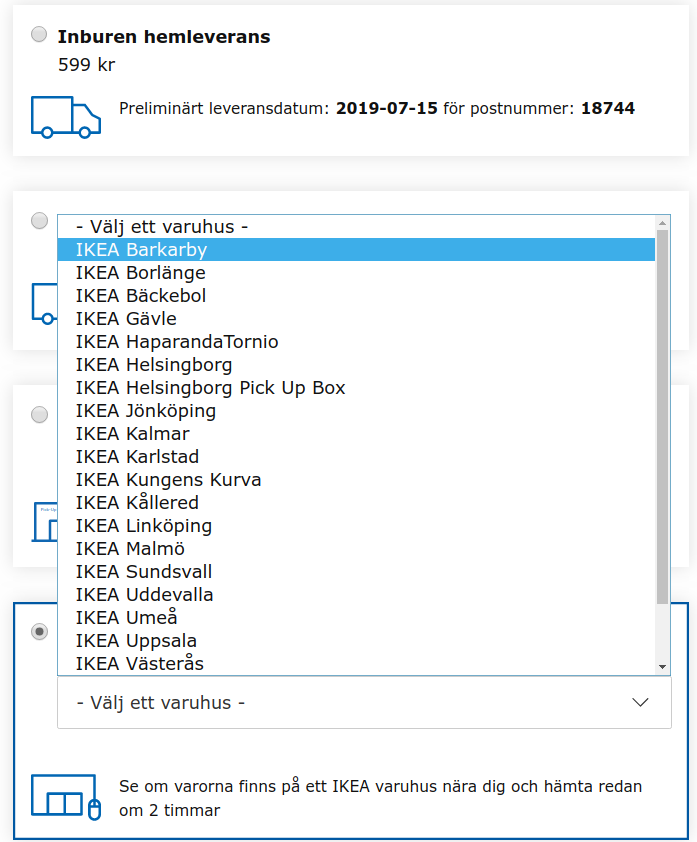The width and height of the screenshot is (697, 842).
Task: Choose IKEA Bäckebol from the store list
Action: point(356,296)
